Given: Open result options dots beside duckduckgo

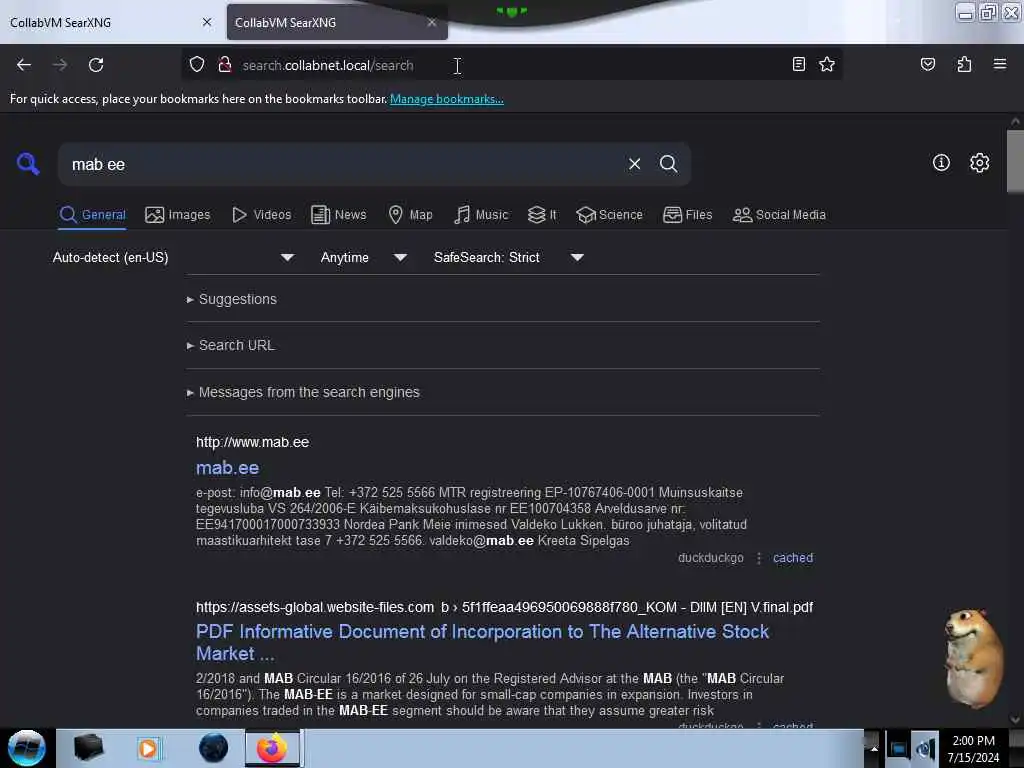Looking at the screenshot, I should point(758,558).
